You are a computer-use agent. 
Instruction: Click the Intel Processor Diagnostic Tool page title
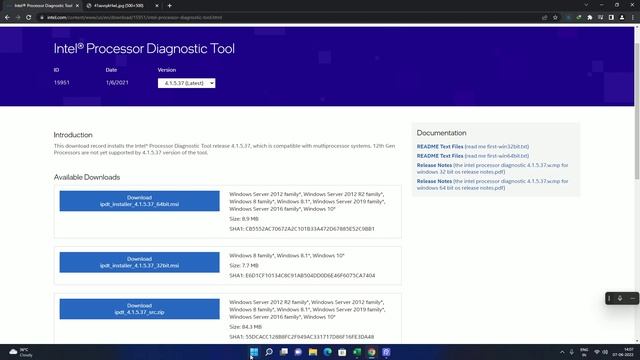coord(144,49)
